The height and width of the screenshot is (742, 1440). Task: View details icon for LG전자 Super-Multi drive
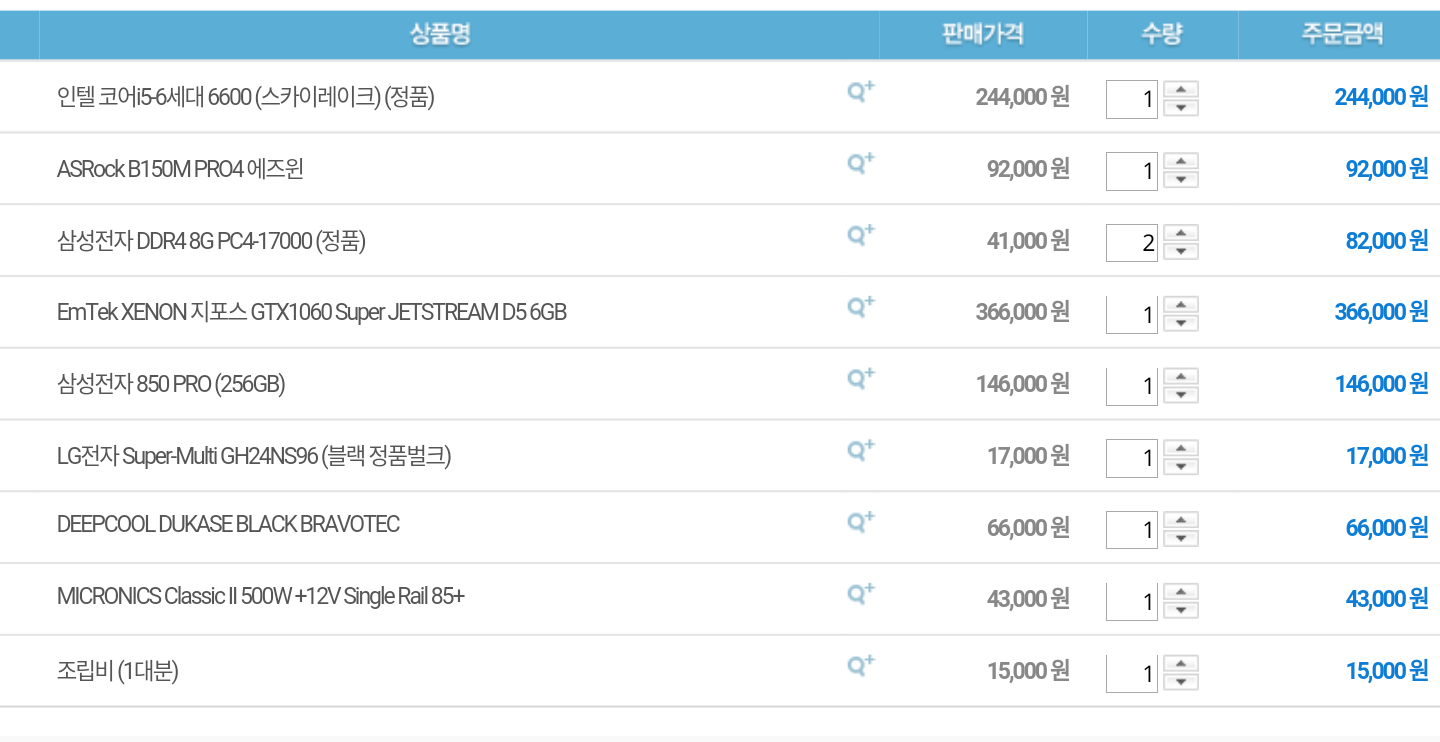[x=860, y=450]
